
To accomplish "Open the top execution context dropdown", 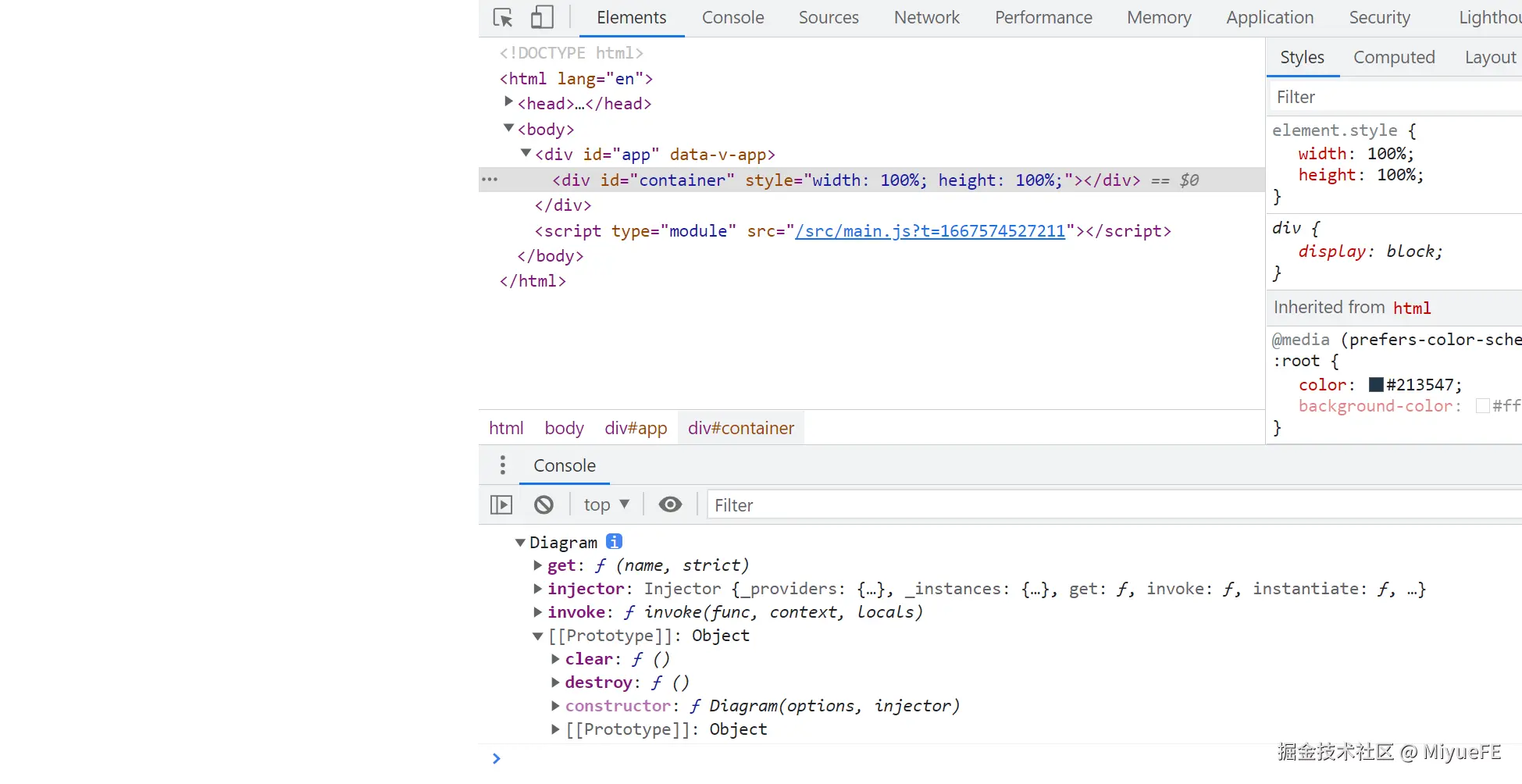I will (607, 505).
